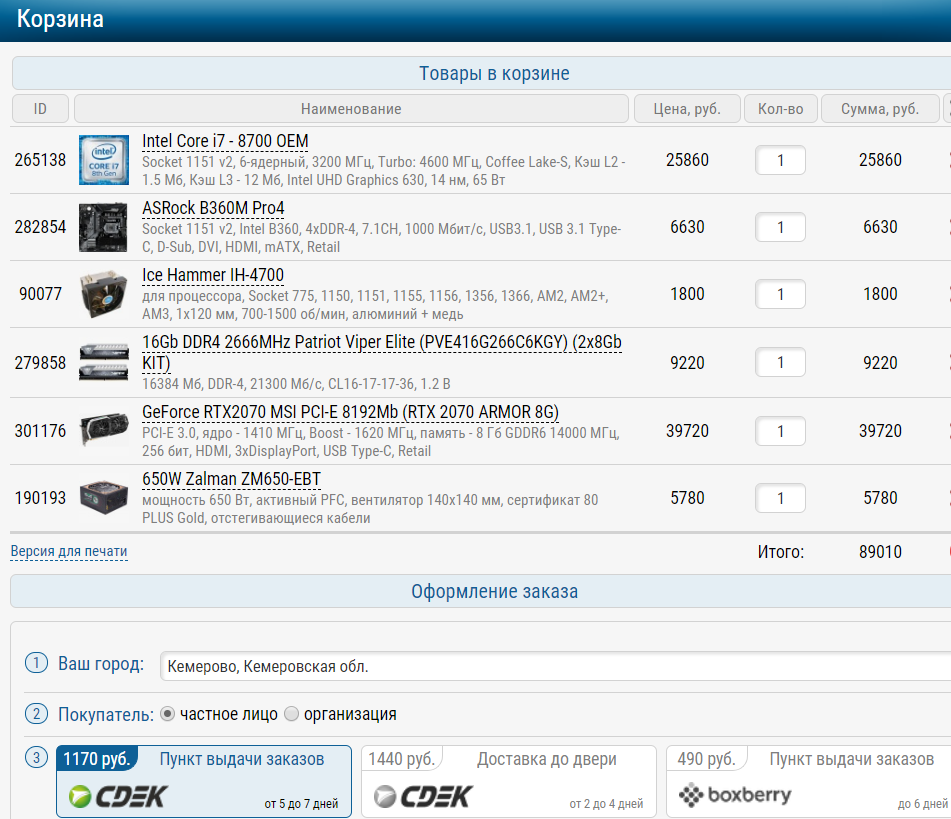Click product ID 90077
The image size is (951, 819).
tap(40, 294)
